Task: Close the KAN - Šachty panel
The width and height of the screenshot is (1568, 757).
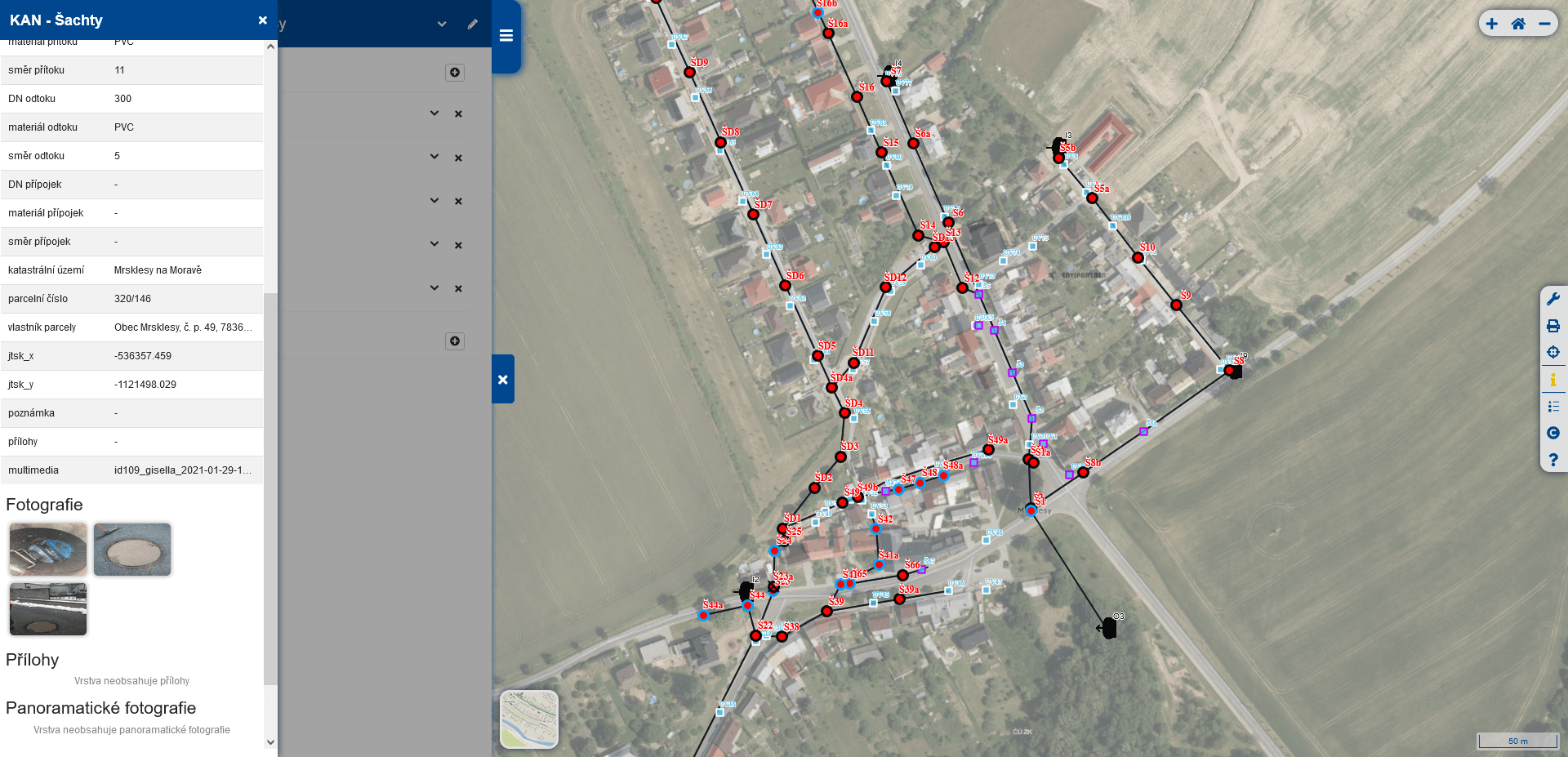Action: [262, 20]
